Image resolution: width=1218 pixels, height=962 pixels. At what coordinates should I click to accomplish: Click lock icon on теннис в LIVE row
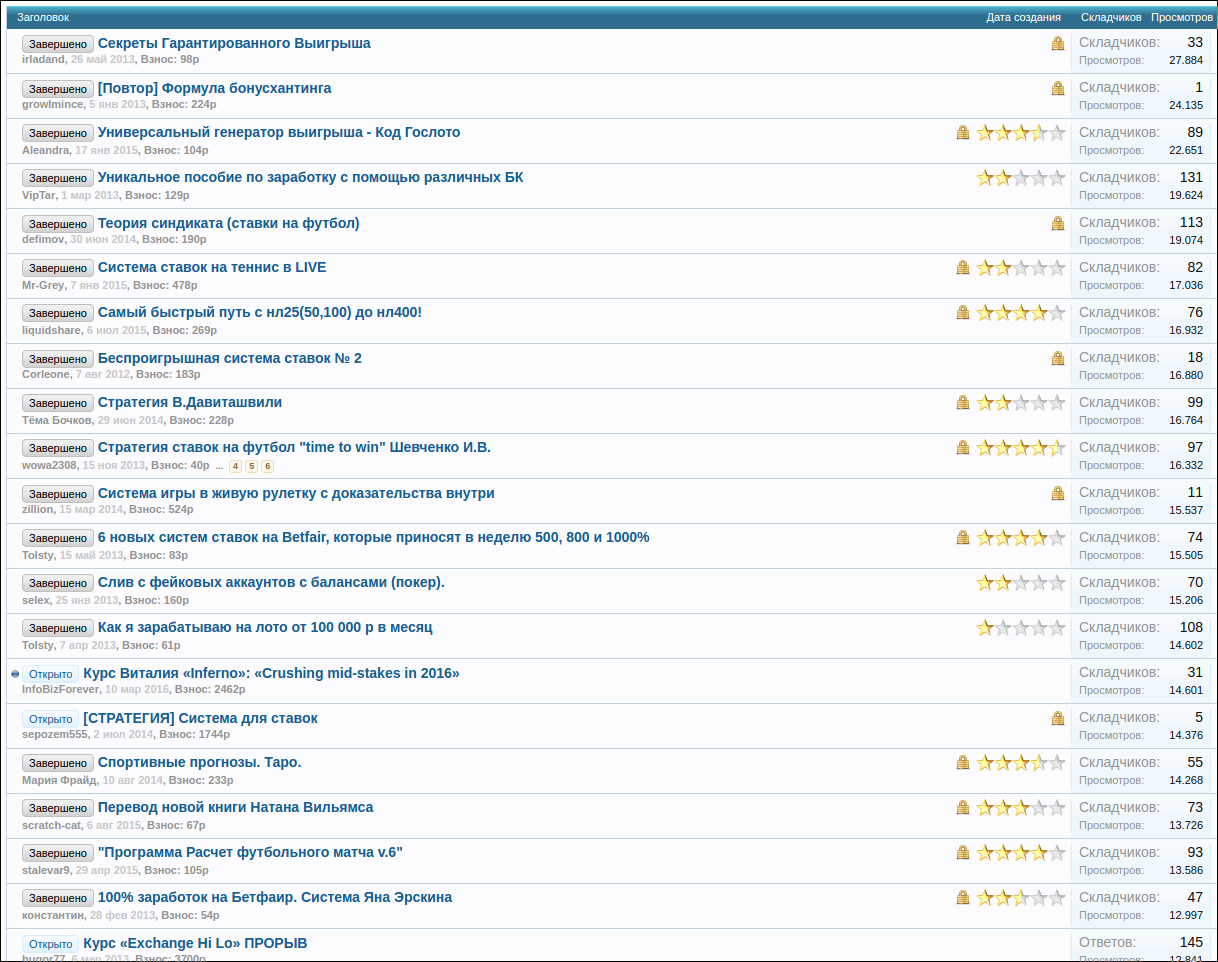[x=963, y=267]
